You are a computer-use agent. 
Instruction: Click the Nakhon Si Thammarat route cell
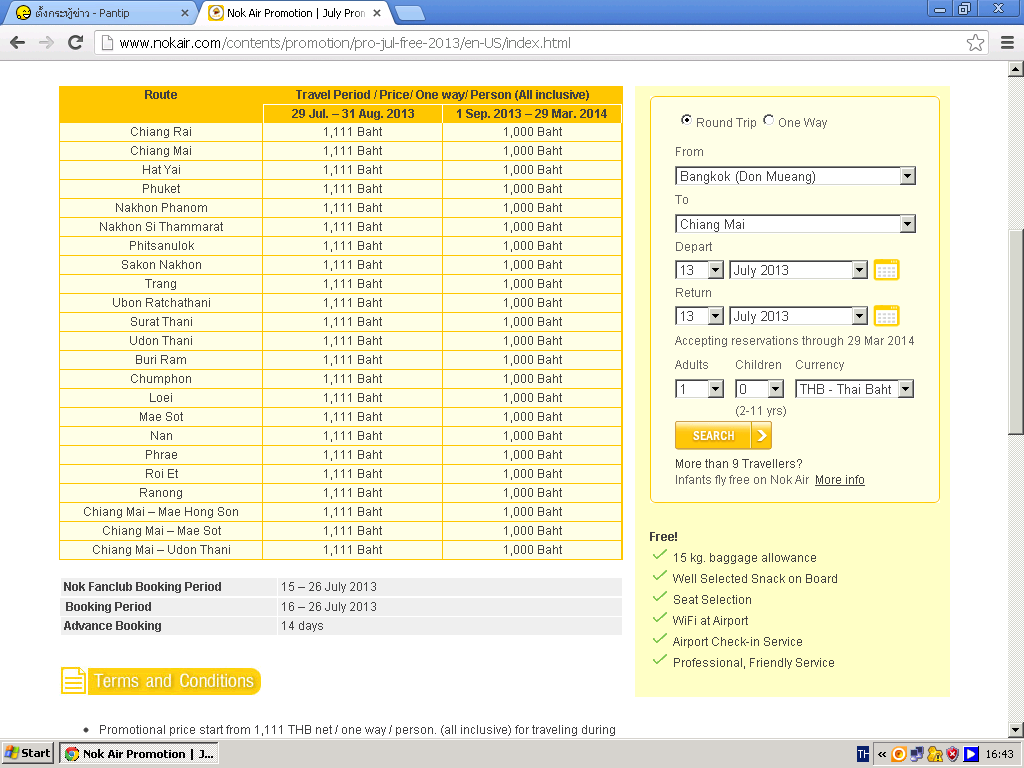click(161, 227)
